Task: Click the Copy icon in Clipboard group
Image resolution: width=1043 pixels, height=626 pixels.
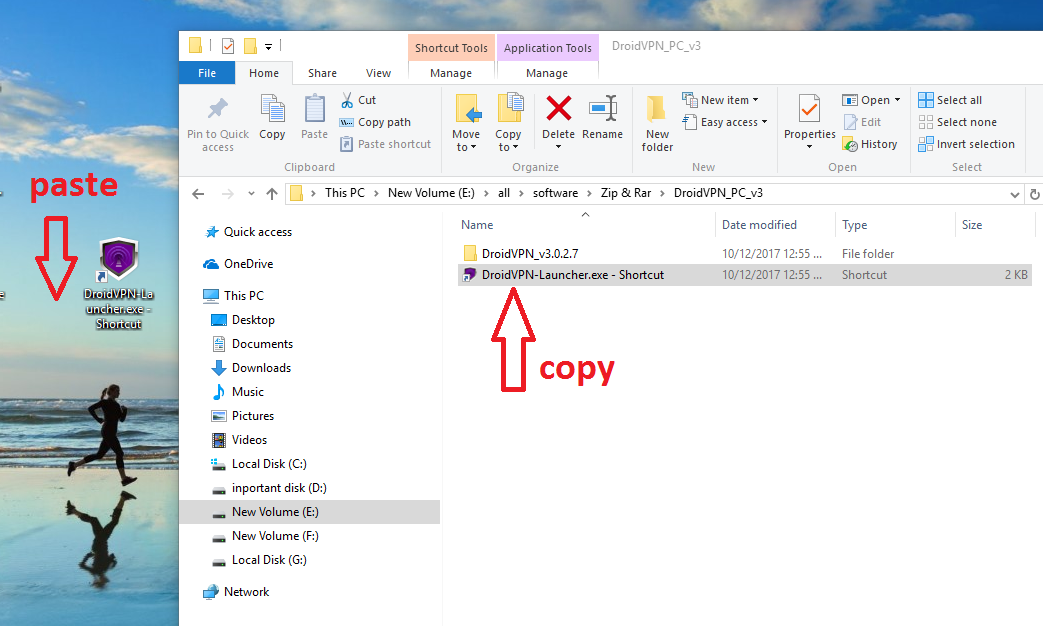Action: 272,108
